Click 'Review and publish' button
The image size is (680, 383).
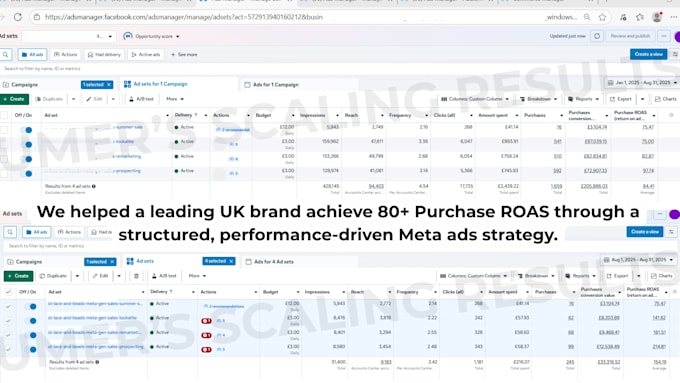click(x=630, y=36)
